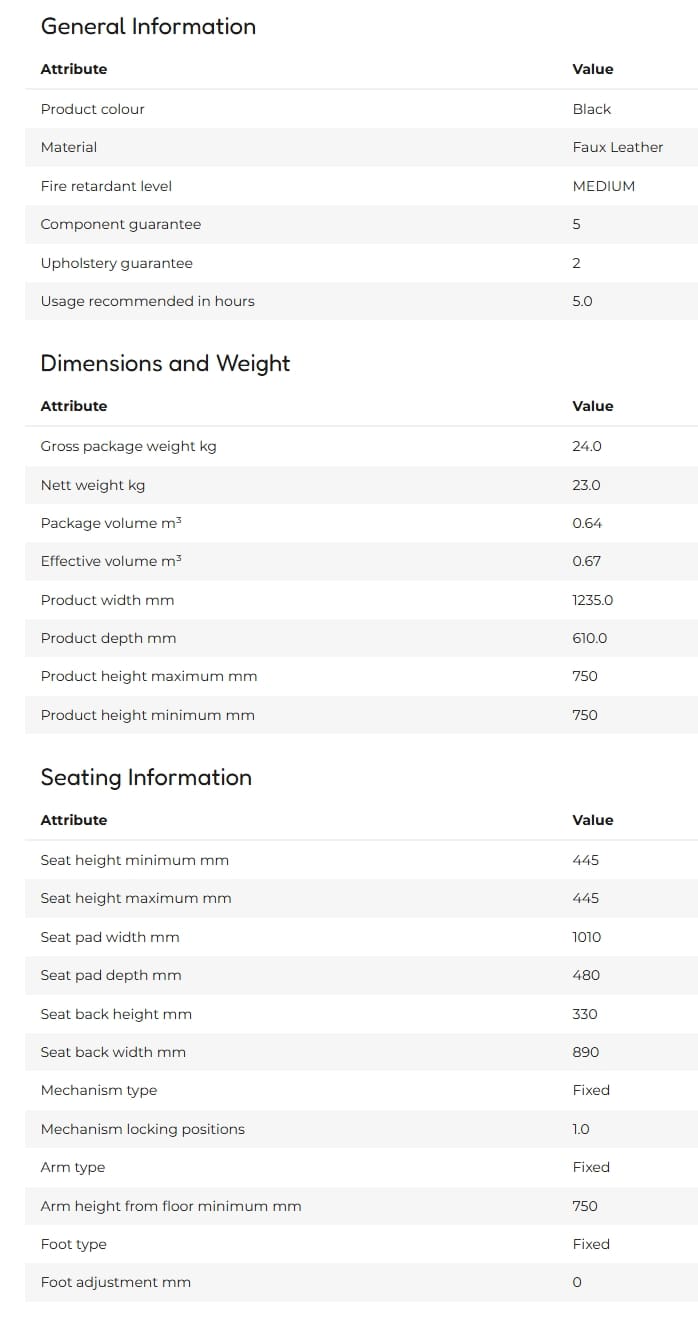
Task: Select Usage recommended in hours row
Action: coord(361,301)
